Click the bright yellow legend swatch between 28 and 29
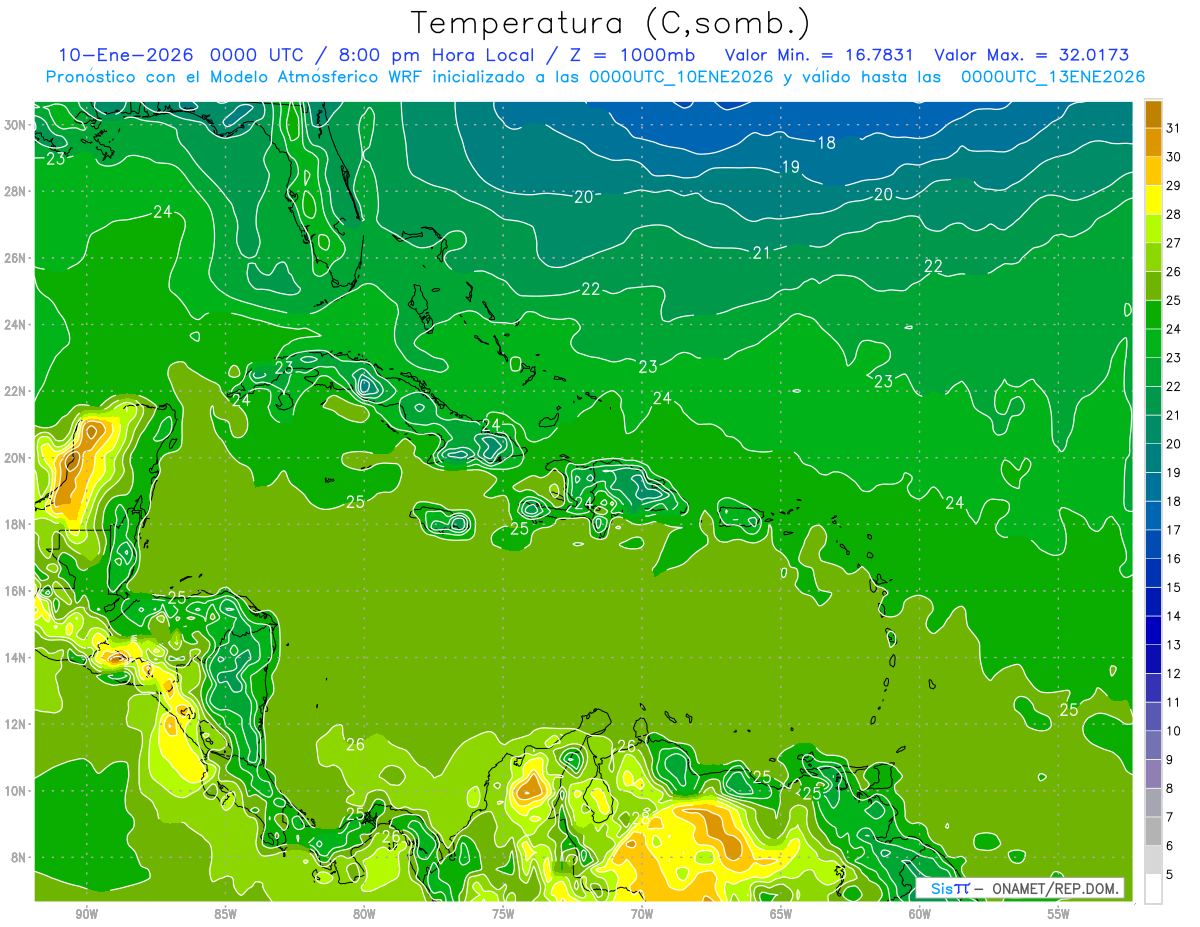1200x927 pixels. pyautogui.click(x=1153, y=200)
